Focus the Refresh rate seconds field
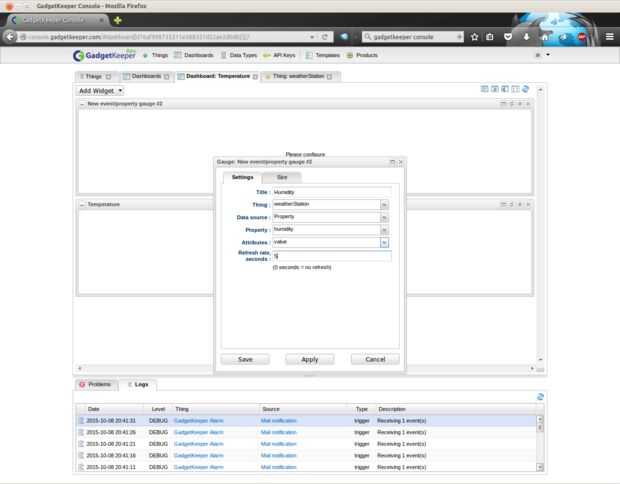The image size is (620, 484). [332, 256]
